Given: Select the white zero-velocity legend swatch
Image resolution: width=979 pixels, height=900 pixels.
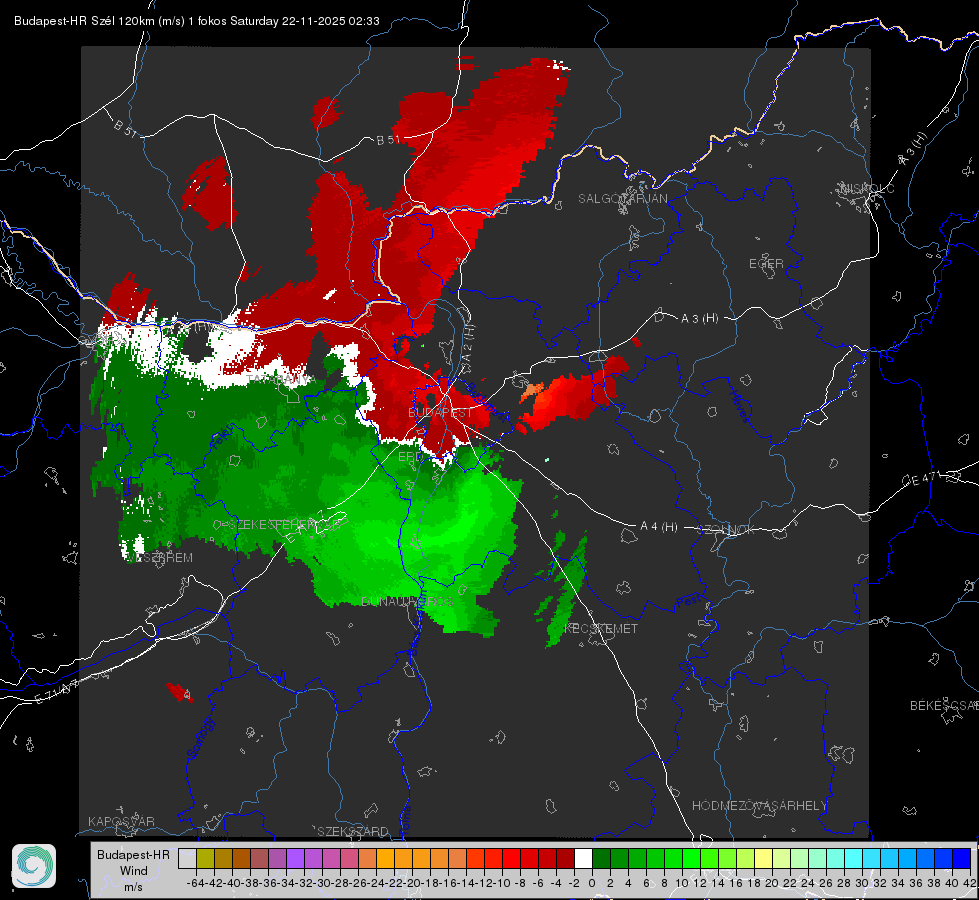Looking at the screenshot, I should [x=583, y=858].
